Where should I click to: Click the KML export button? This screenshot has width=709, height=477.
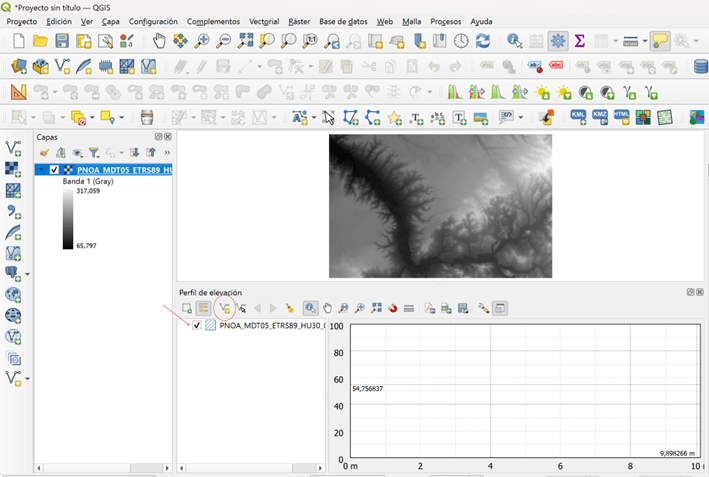point(578,117)
